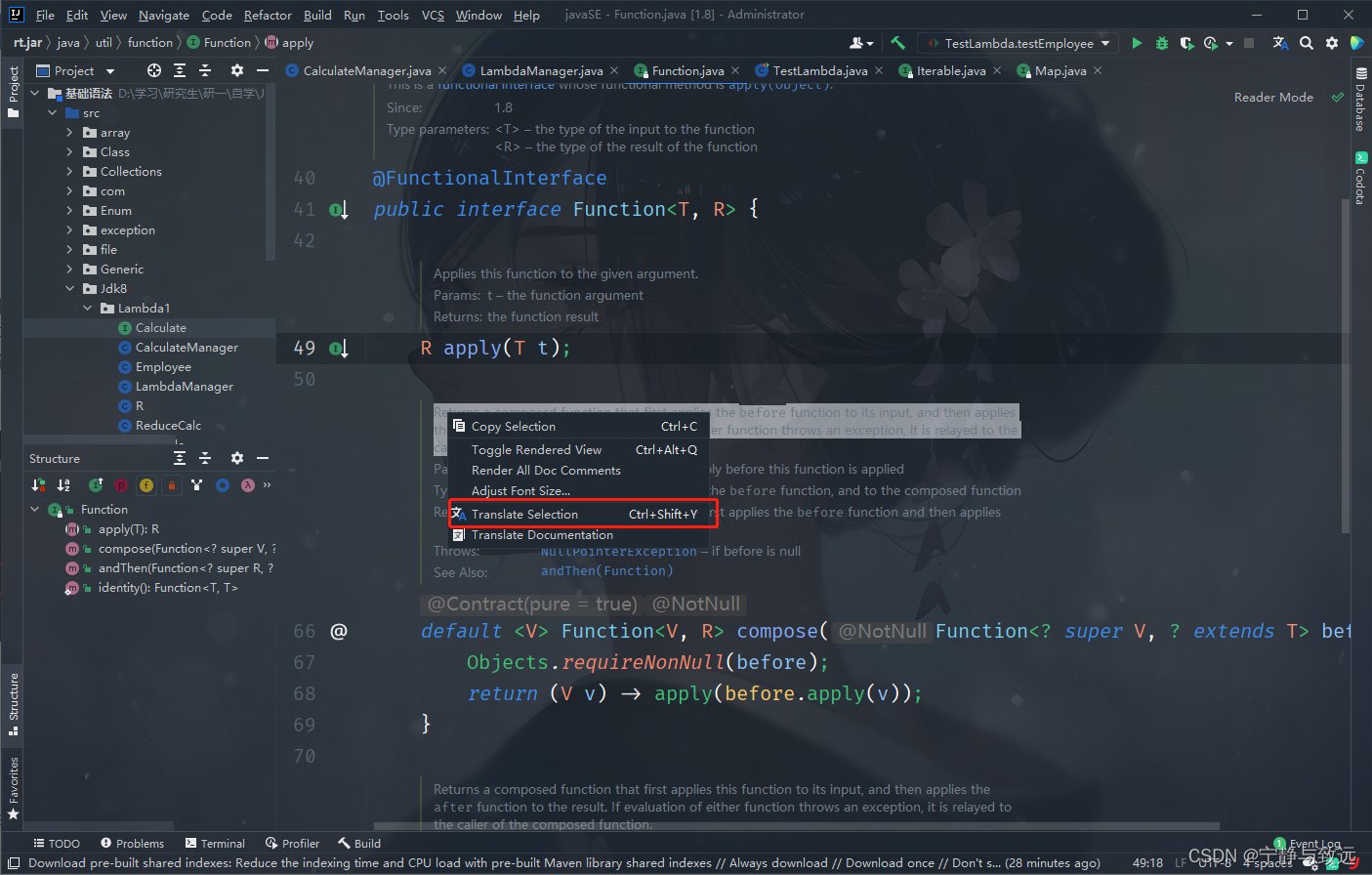Open the Profiler tool window
Image resolution: width=1372 pixels, height=875 pixels.
pyautogui.click(x=292, y=844)
